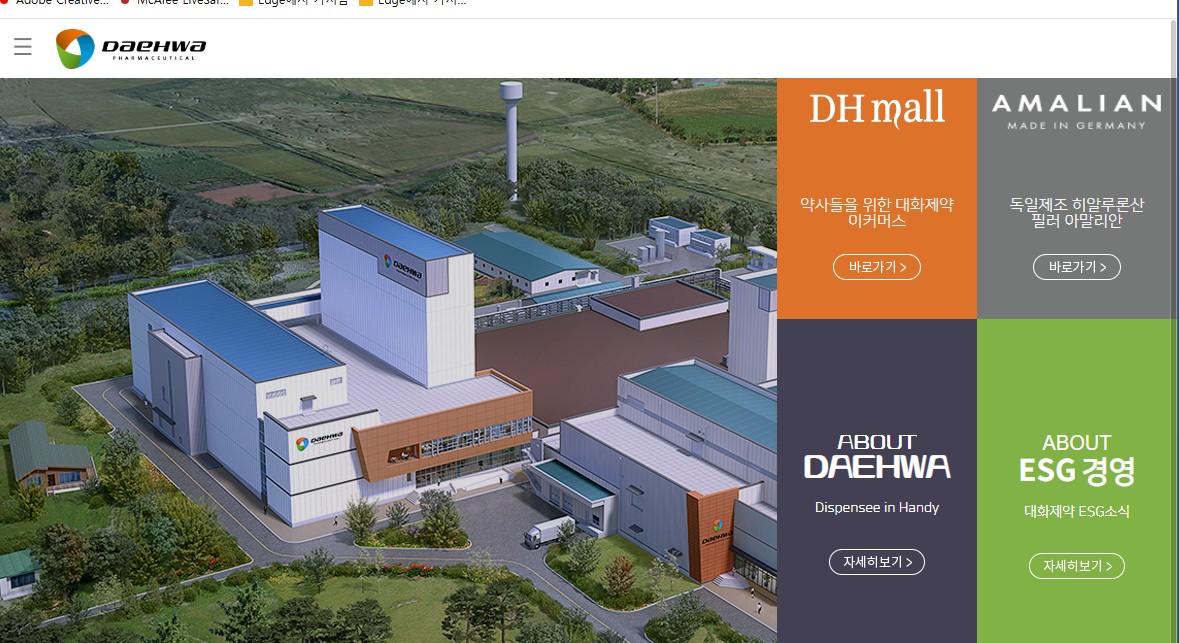Image resolution: width=1179 pixels, height=643 pixels.
Task: Select the AMALIAN Made in Germany heading
Action: pos(1077,111)
